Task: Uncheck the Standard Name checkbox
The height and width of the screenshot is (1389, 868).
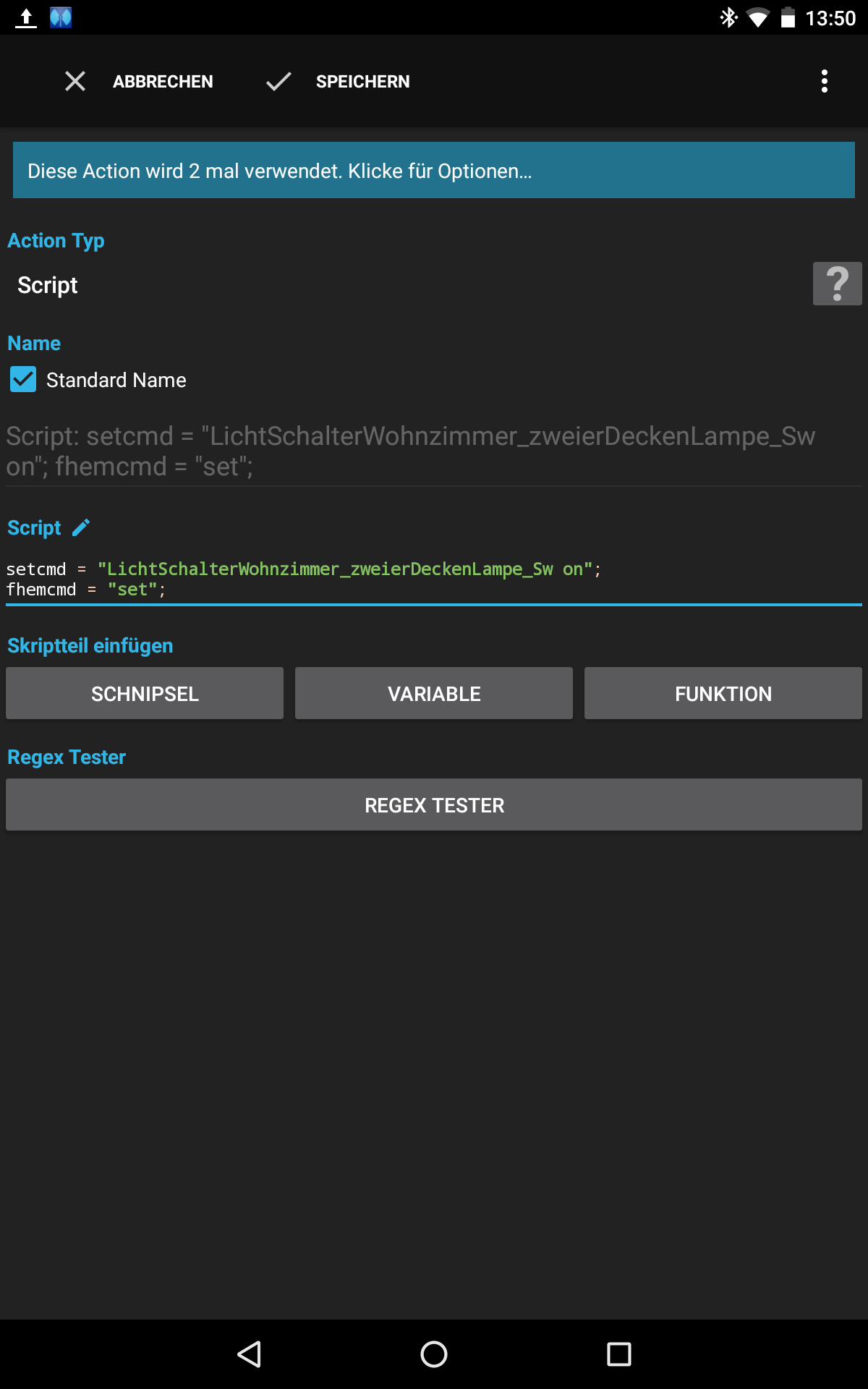Action: [x=23, y=379]
